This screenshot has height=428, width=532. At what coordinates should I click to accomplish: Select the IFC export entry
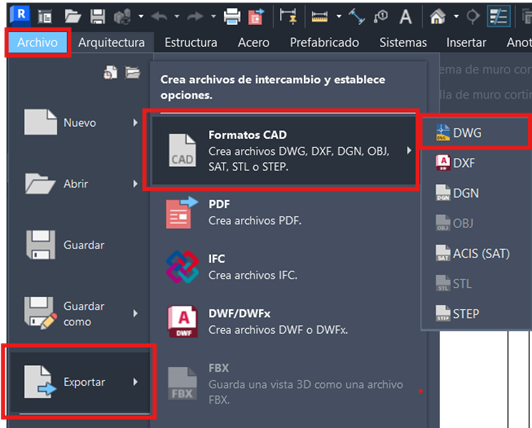[x=284, y=267]
